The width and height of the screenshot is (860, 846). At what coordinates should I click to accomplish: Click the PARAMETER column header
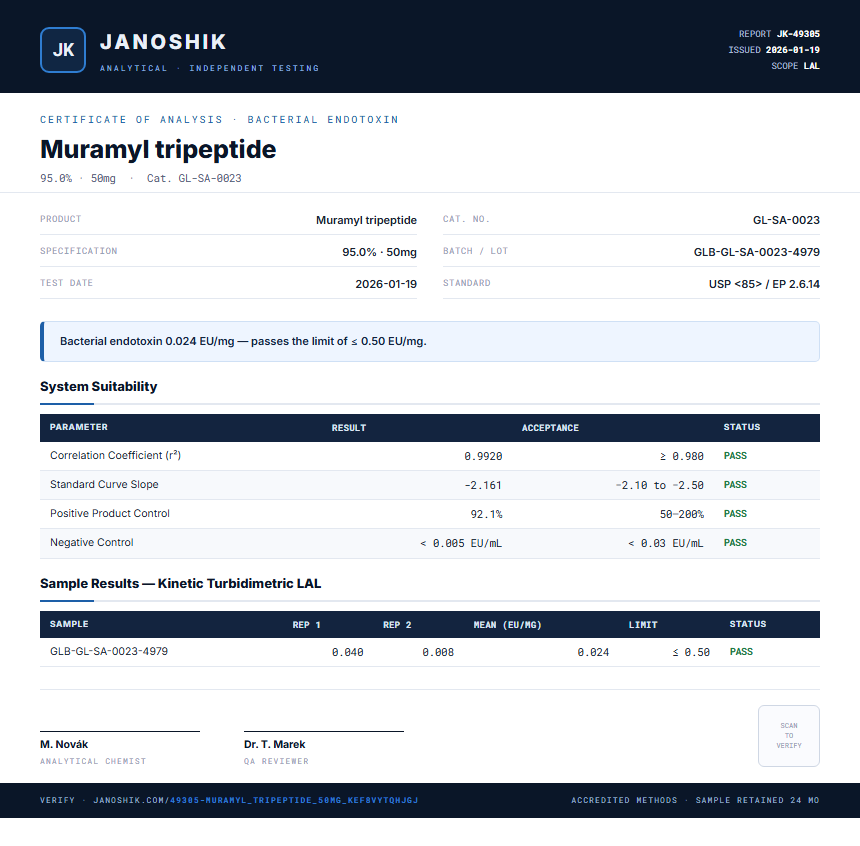(x=78, y=427)
